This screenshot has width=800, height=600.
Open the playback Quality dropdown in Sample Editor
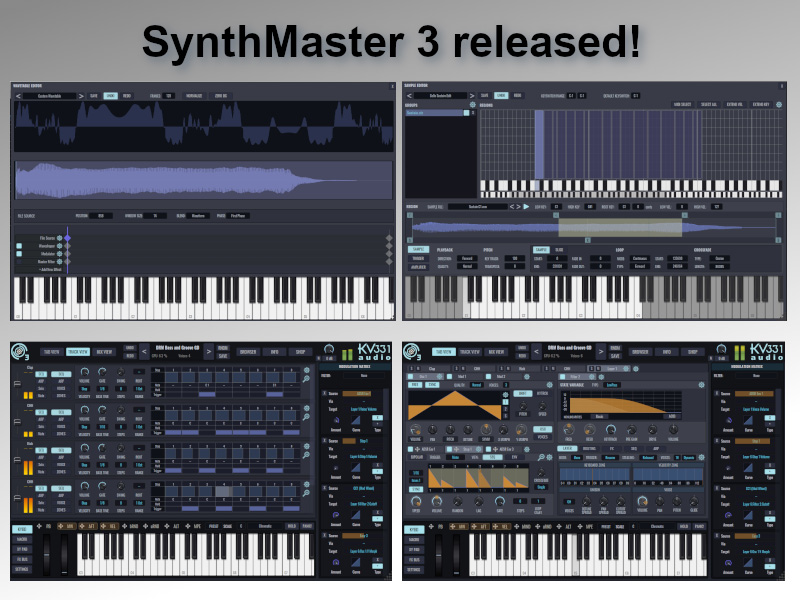[x=467, y=266]
